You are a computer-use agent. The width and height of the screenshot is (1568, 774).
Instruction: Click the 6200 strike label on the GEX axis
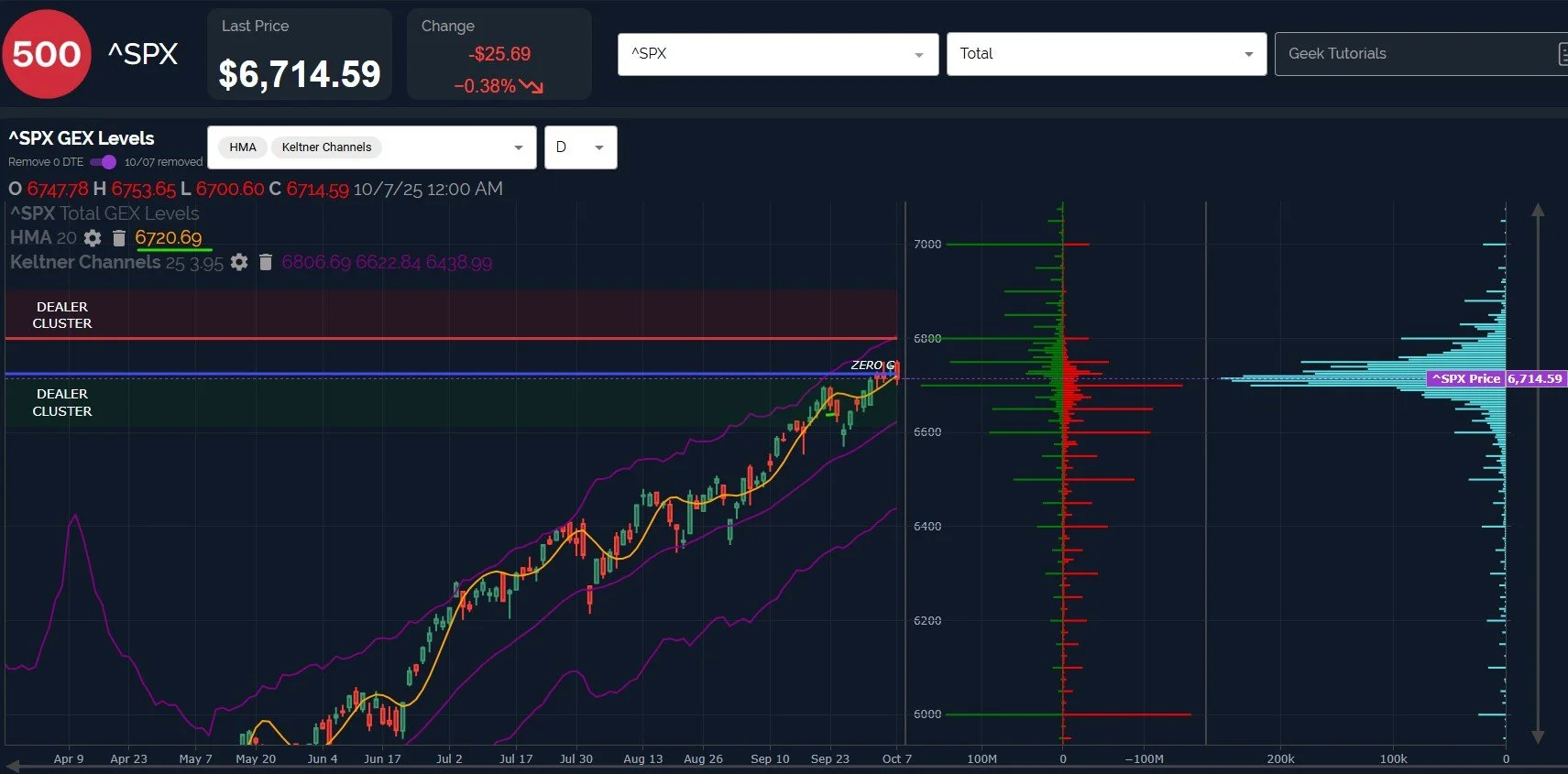(927, 621)
